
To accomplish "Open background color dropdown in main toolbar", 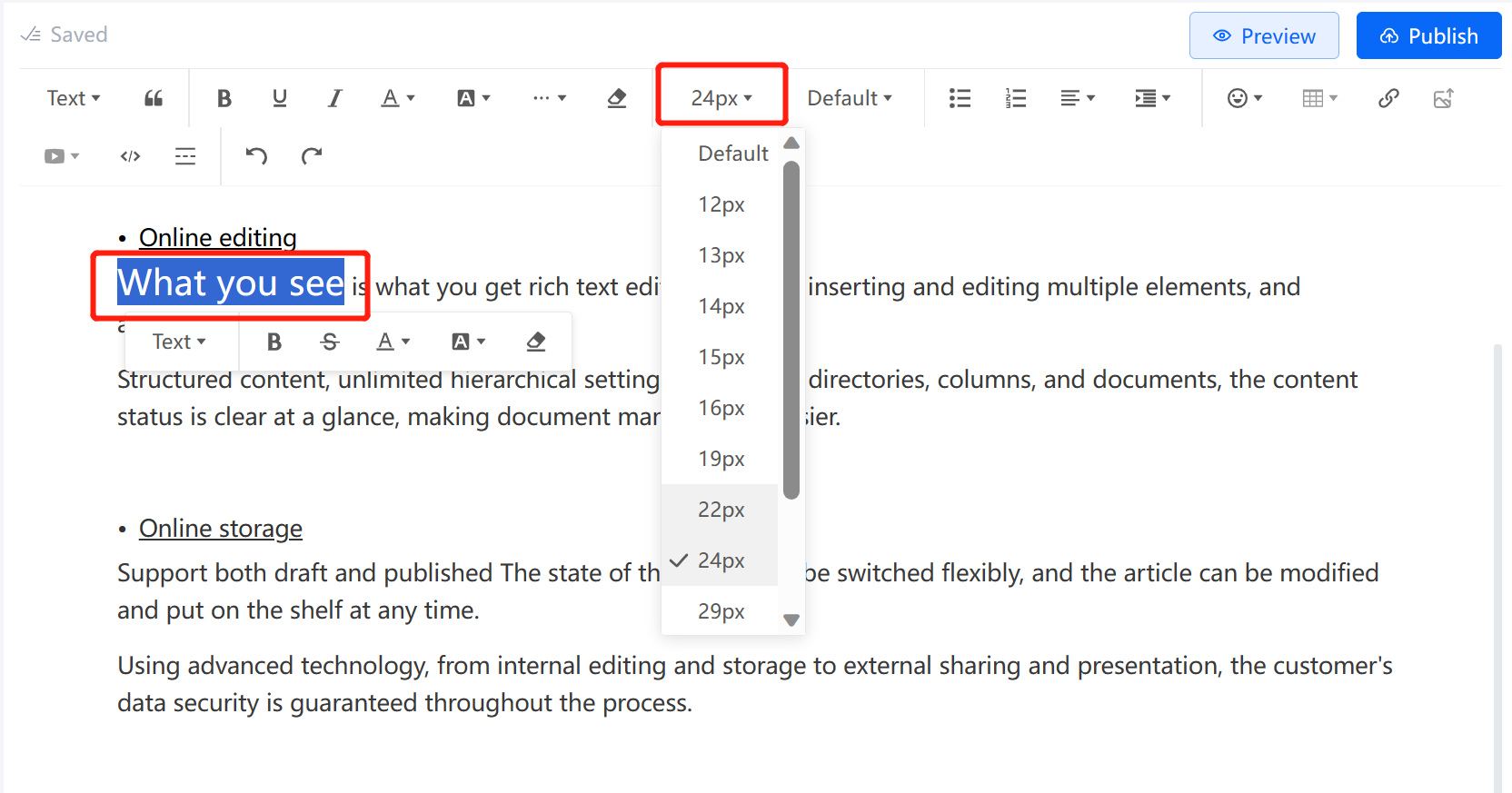I will point(473,98).
